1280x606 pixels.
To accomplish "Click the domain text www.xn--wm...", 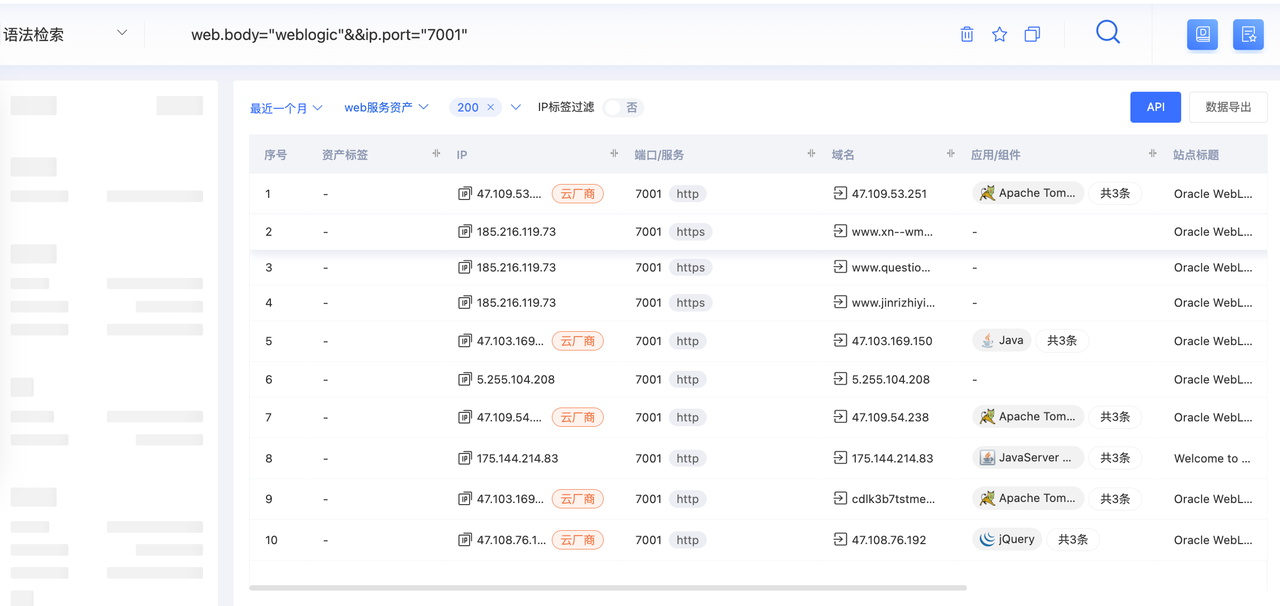I will pos(892,232).
